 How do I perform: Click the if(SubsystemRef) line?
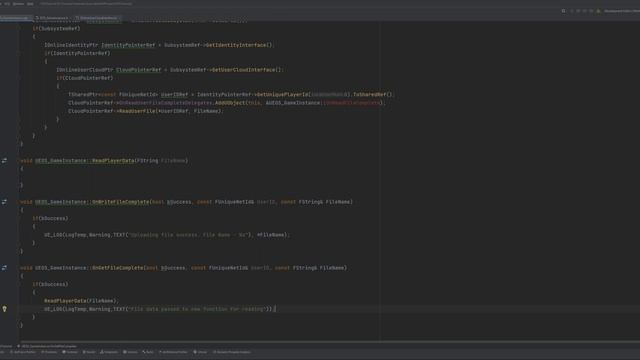coord(56,29)
